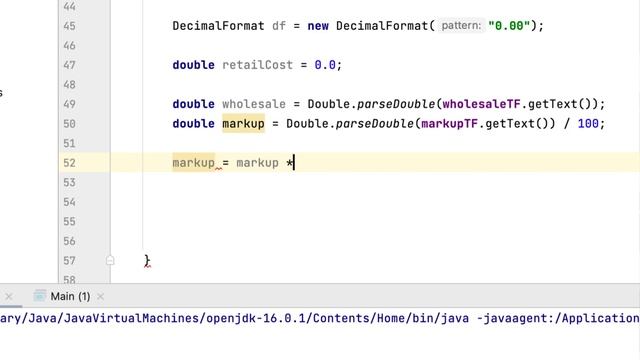Click the wholesale variable declaration
This screenshot has width=640, height=360.
[254, 104]
